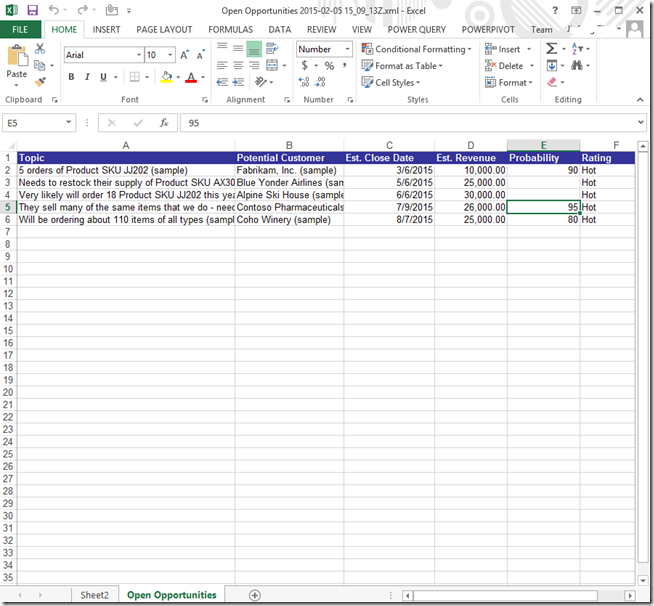This screenshot has width=654, height=606.
Task: Toggle Bottom Align for cell
Action: point(254,49)
